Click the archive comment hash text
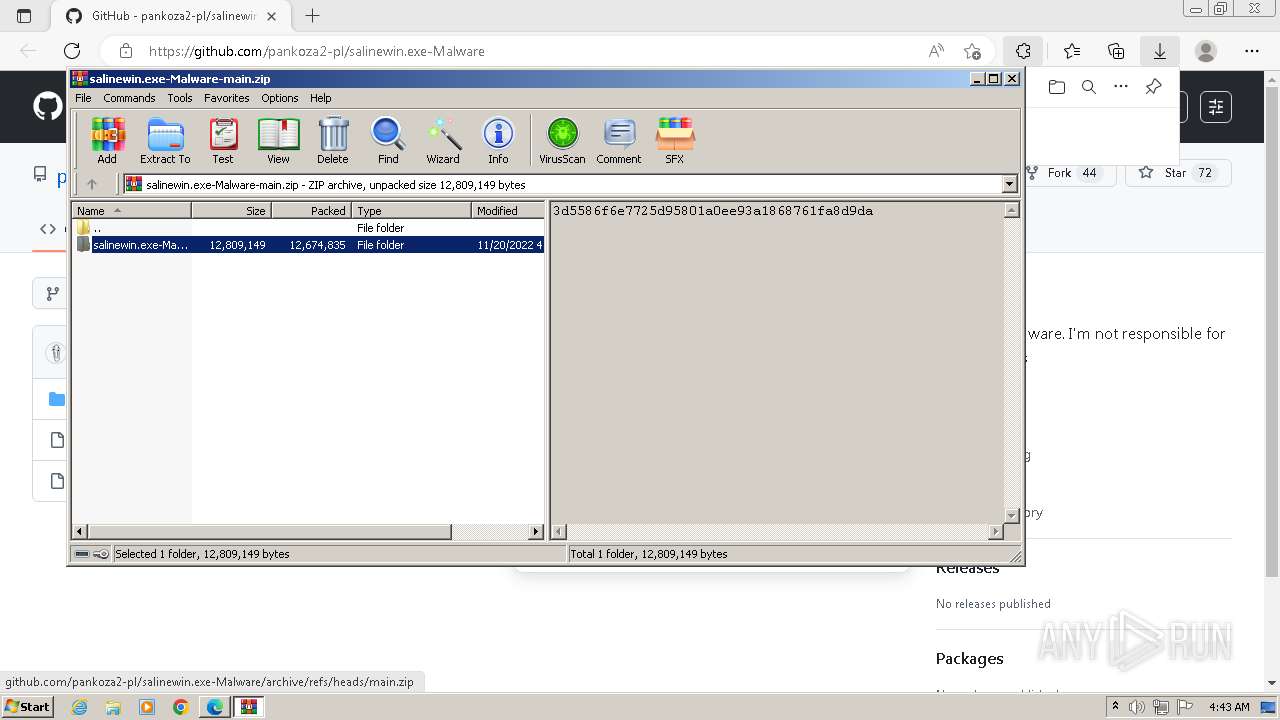Screen dimensions: 1280x720 point(713,211)
